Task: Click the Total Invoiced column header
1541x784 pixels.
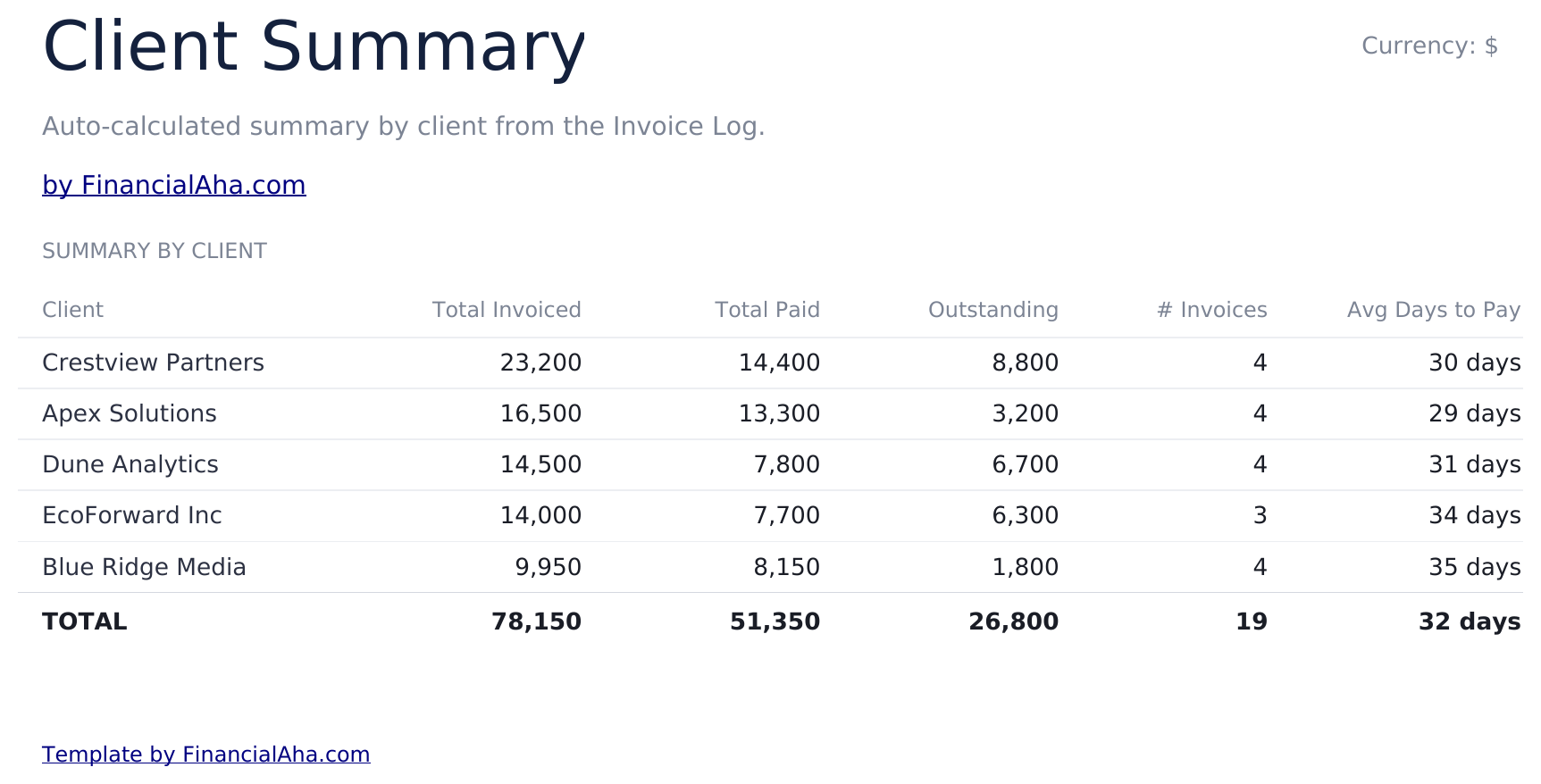Action: (x=507, y=310)
